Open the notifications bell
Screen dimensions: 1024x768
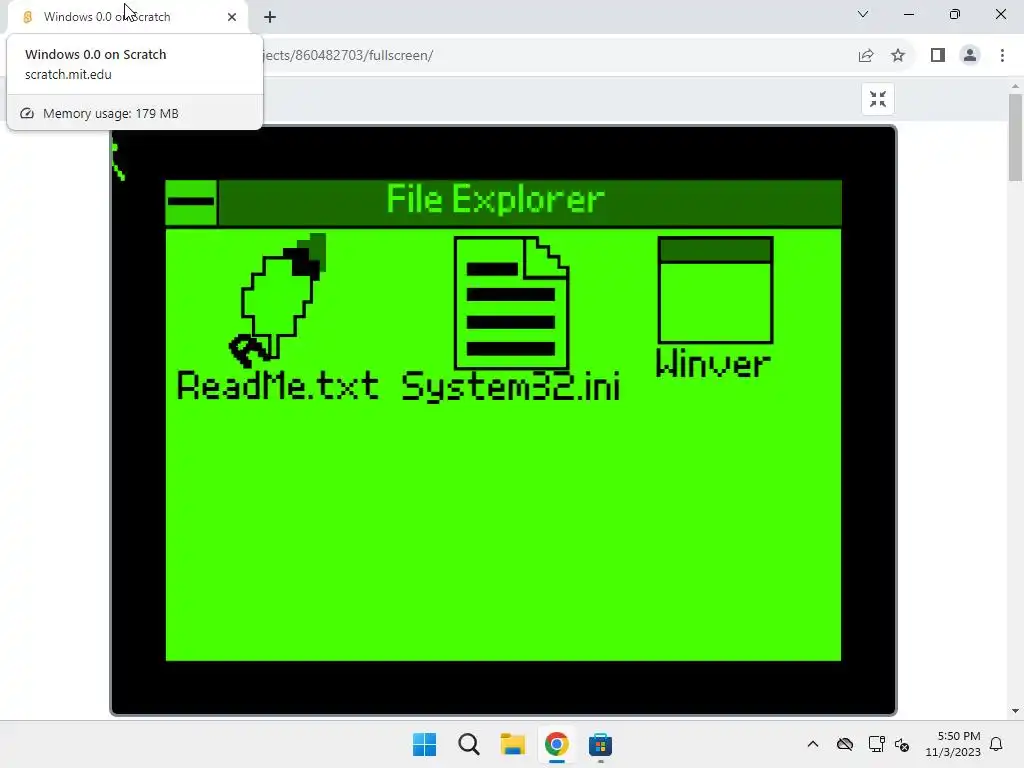coord(996,744)
